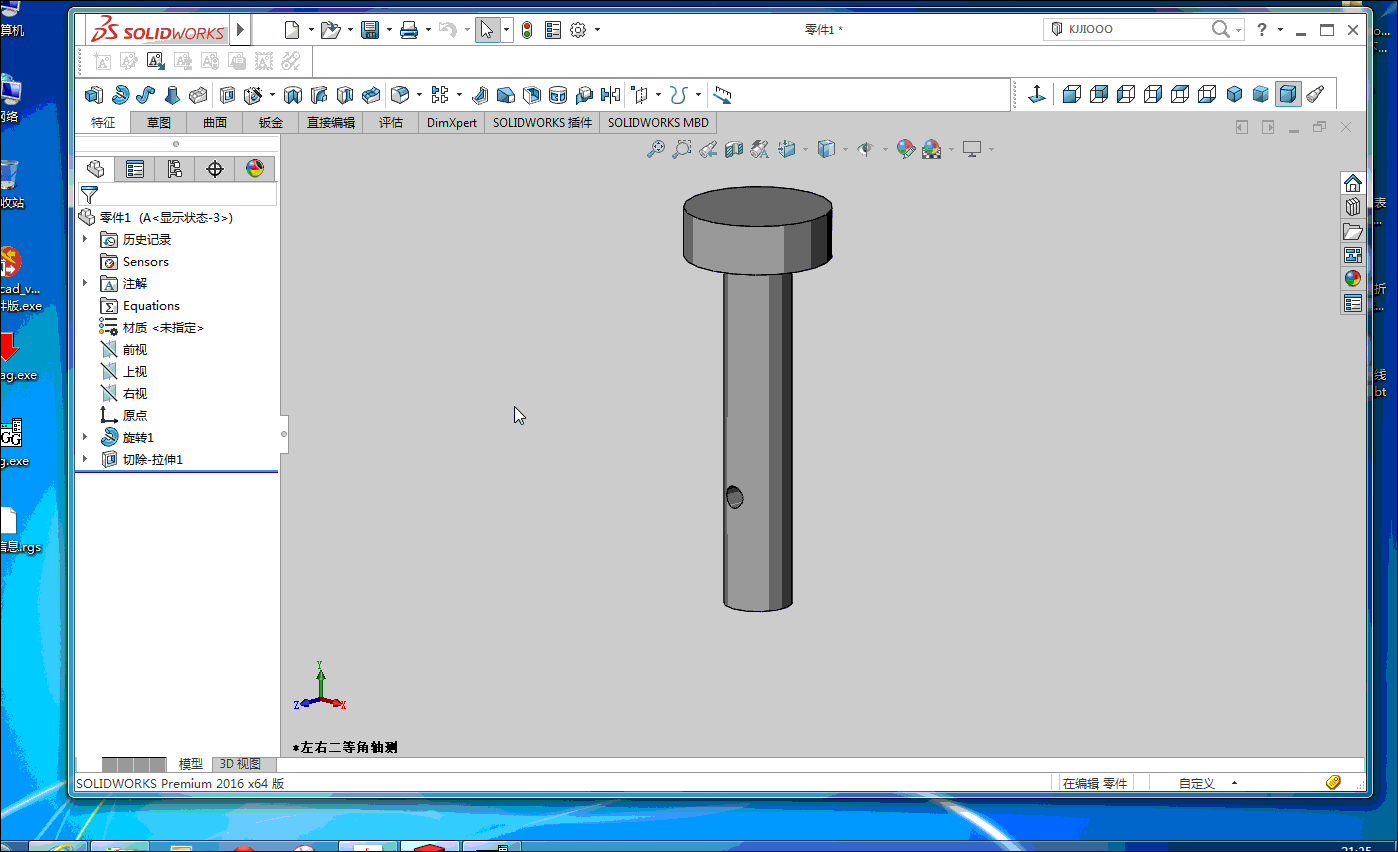Save the part with the floppy disk icon
Screen dimensions: 1398x852
(370, 30)
